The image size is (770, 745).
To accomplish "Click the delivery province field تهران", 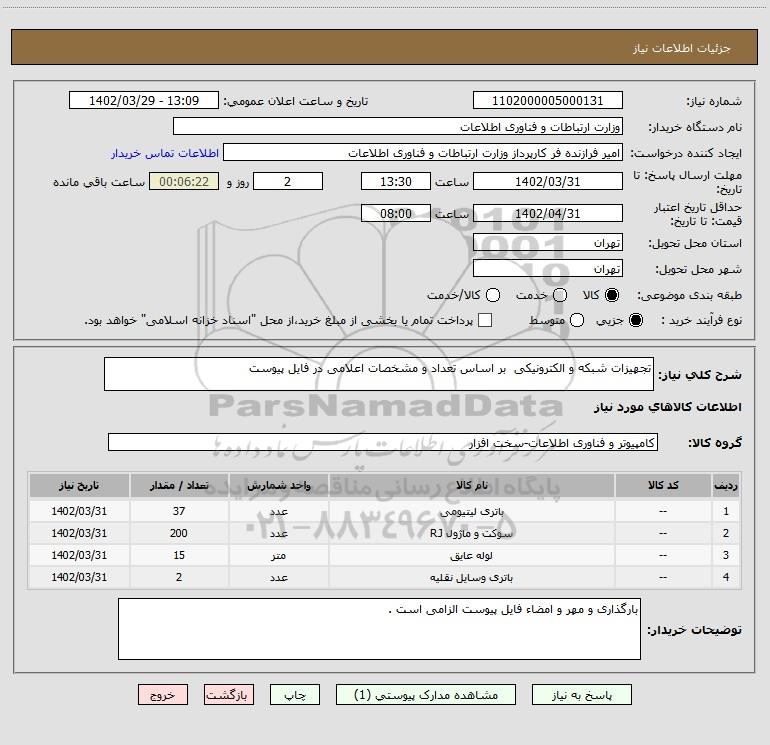I will pos(548,243).
